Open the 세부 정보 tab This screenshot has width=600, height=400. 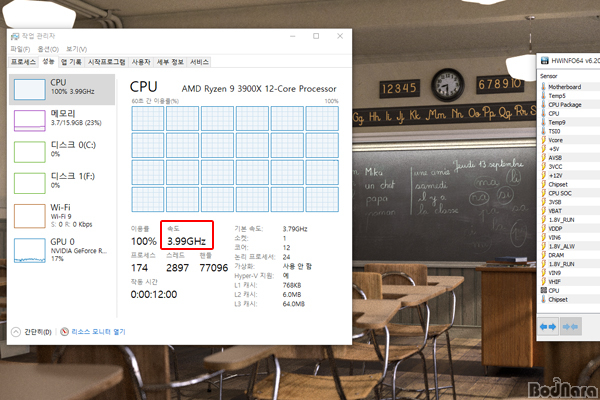pos(170,62)
